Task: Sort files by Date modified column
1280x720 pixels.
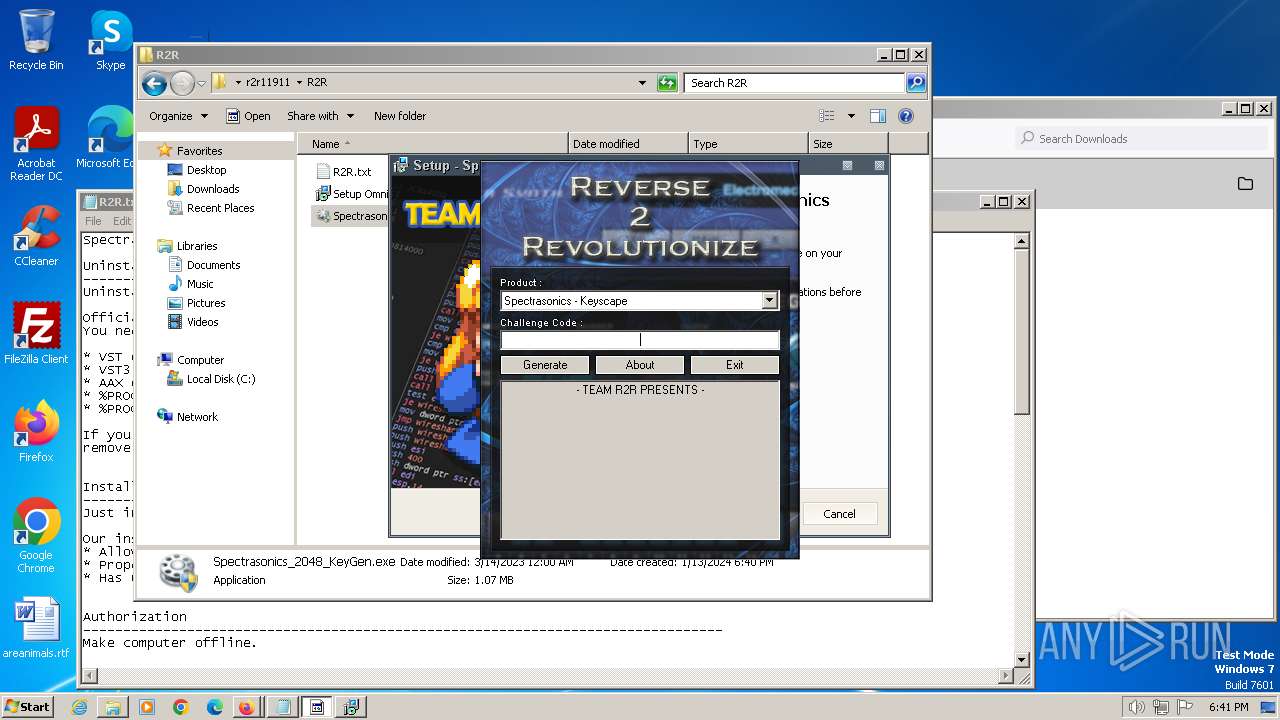Action: click(628, 144)
